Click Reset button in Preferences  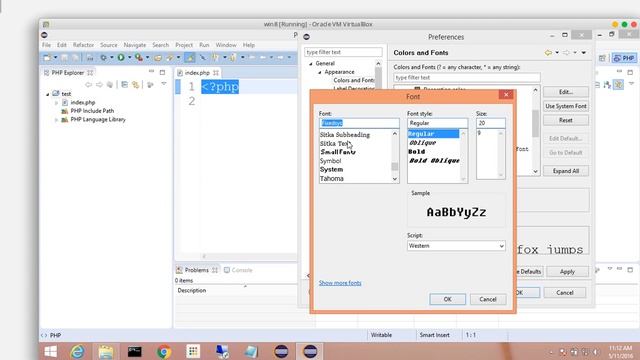[566, 120]
